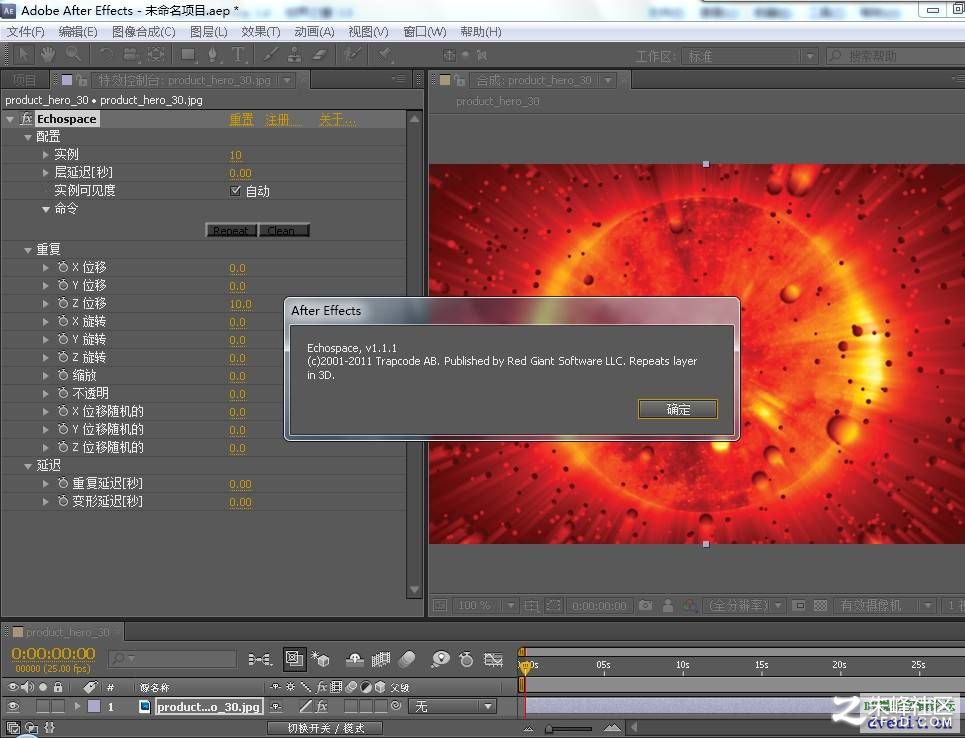The image size is (965, 738).
Task: Click the hide shy layers icon
Action: coord(354,659)
